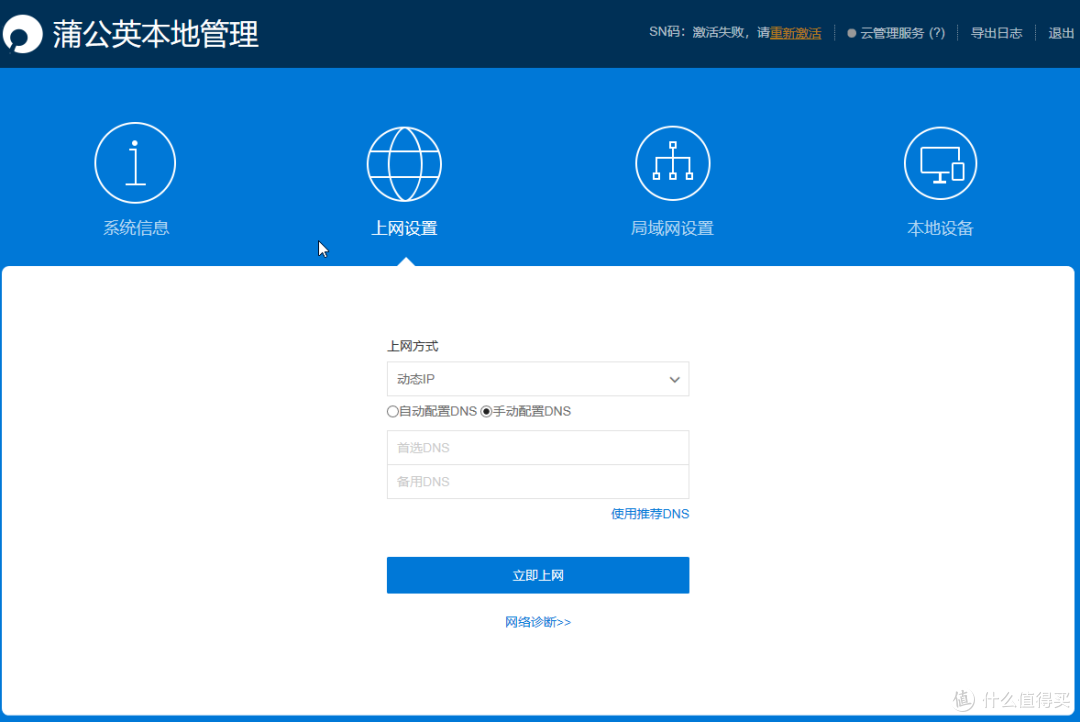This screenshot has width=1080, height=722.
Task: Open the 本地设备 monitor icon
Action: (x=940, y=163)
